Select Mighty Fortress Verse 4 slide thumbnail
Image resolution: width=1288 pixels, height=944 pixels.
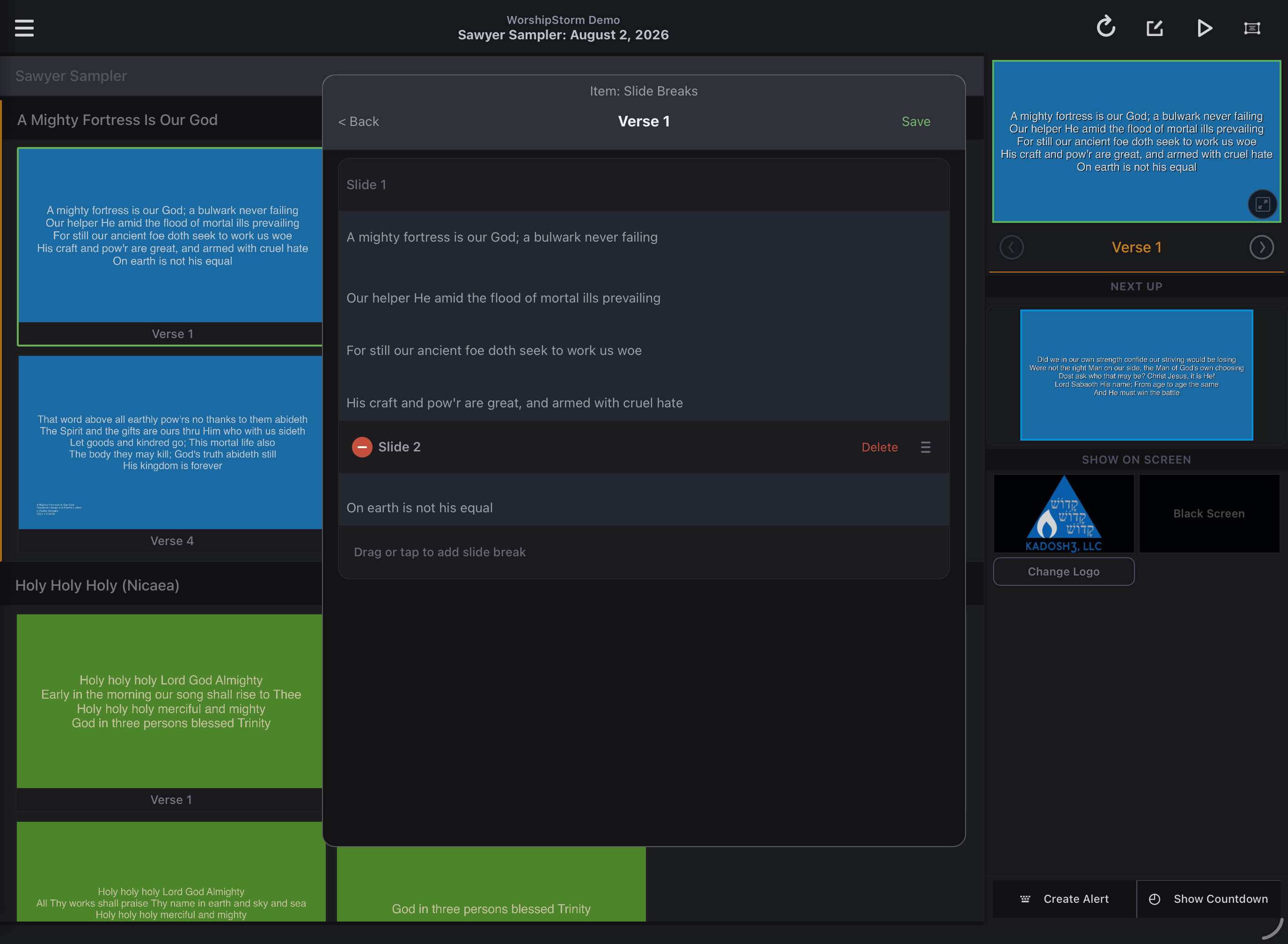pyautogui.click(x=170, y=454)
